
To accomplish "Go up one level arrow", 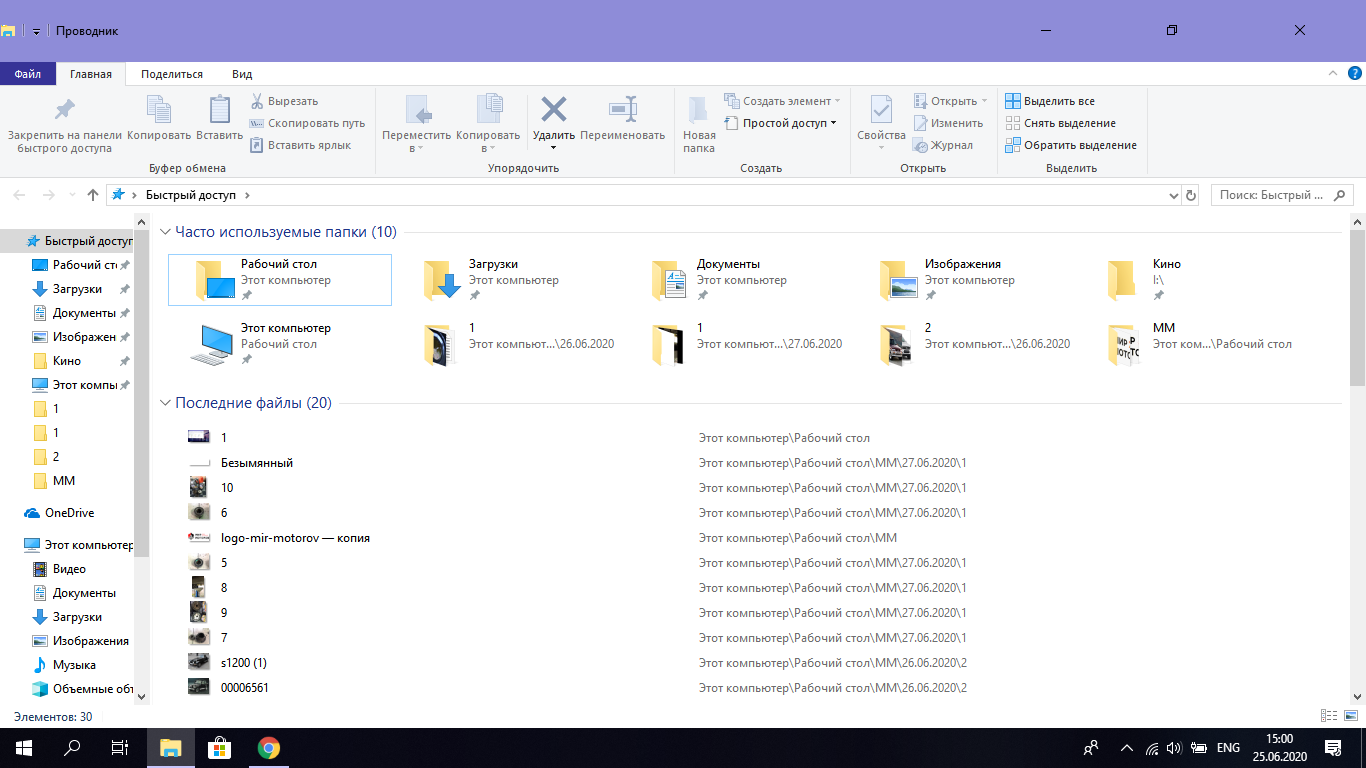I will [x=93, y=195].
